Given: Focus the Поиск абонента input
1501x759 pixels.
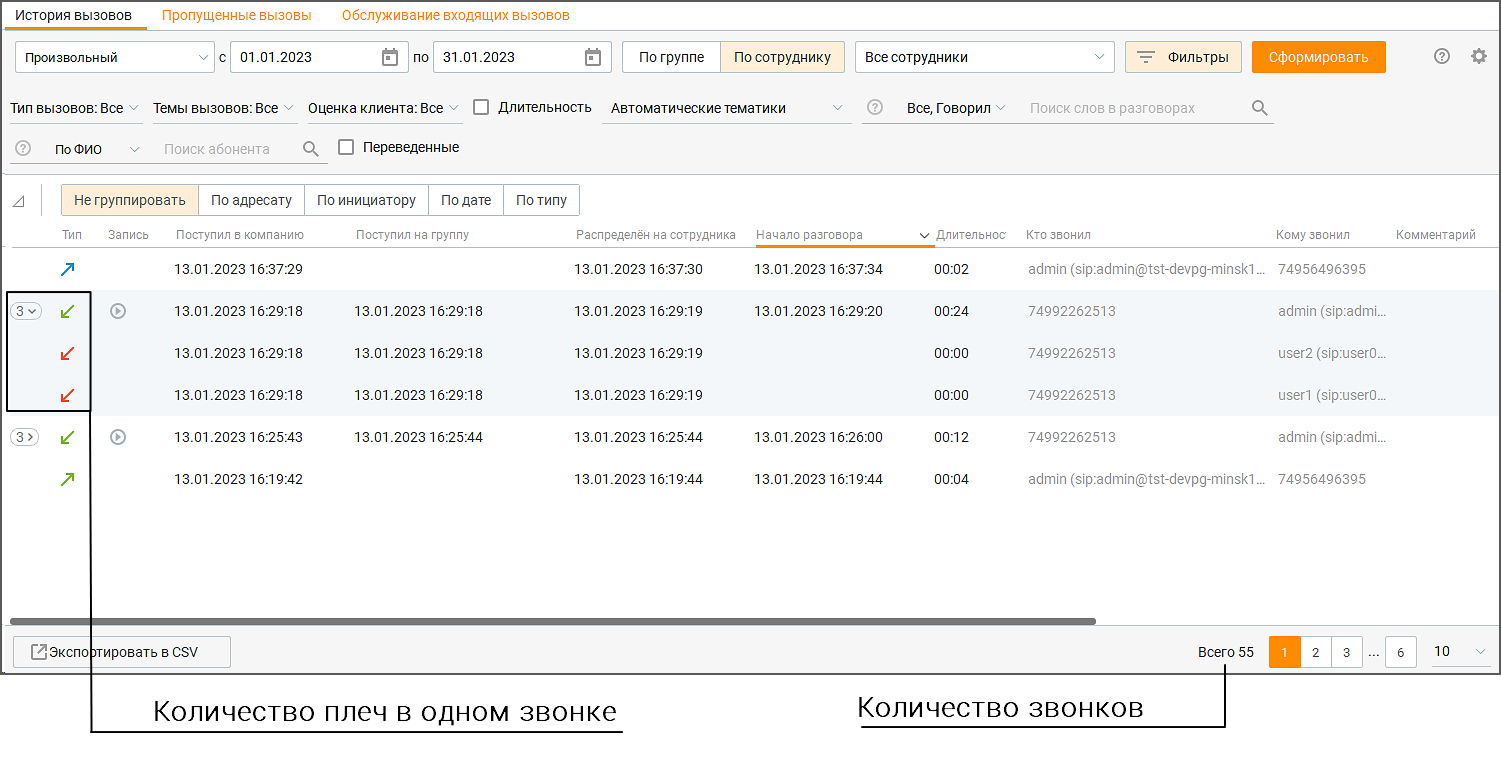Looking at the screenshot, I should (x=229, y=149).
